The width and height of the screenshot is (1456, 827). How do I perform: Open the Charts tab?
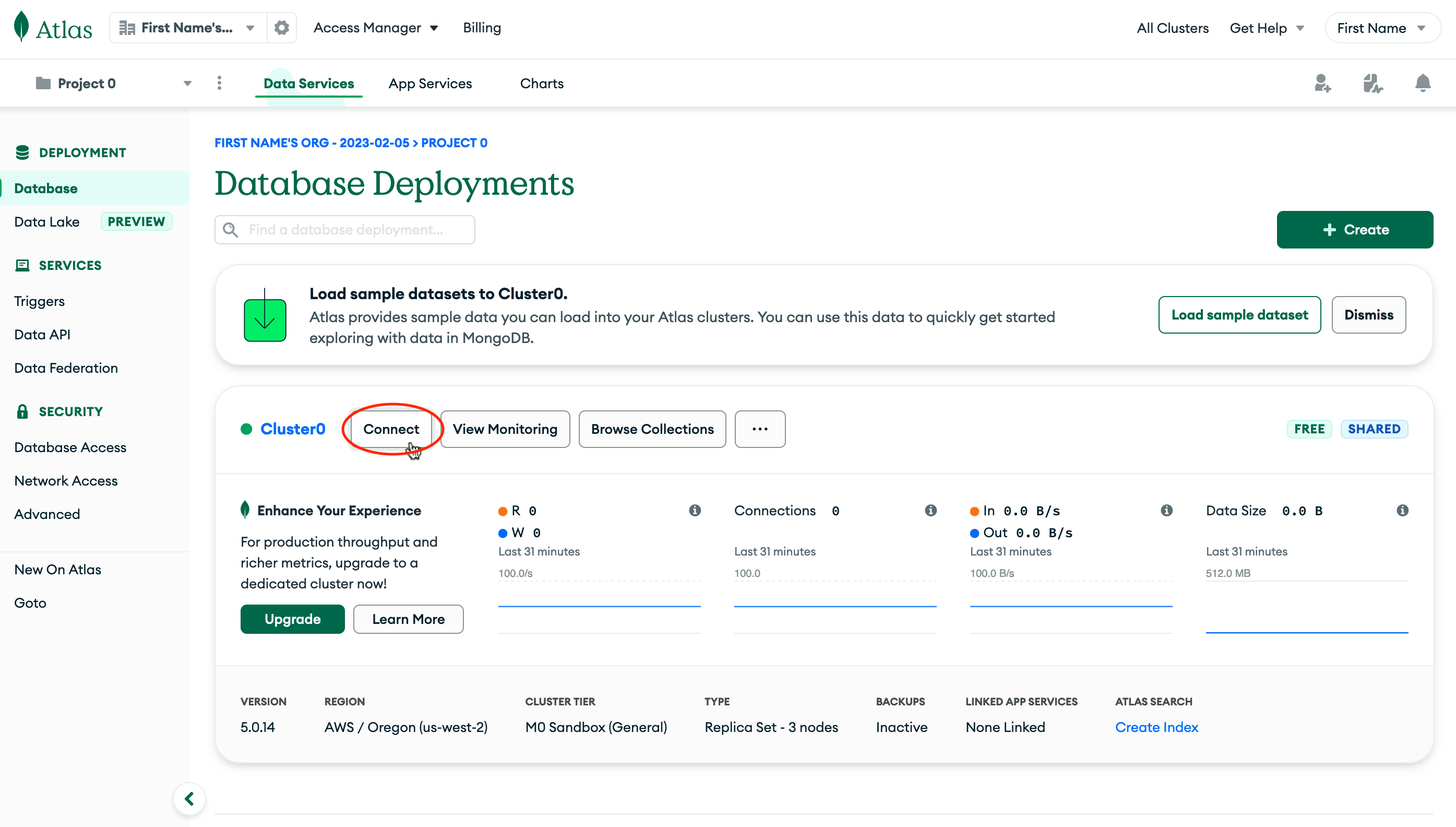pos(542,84)
